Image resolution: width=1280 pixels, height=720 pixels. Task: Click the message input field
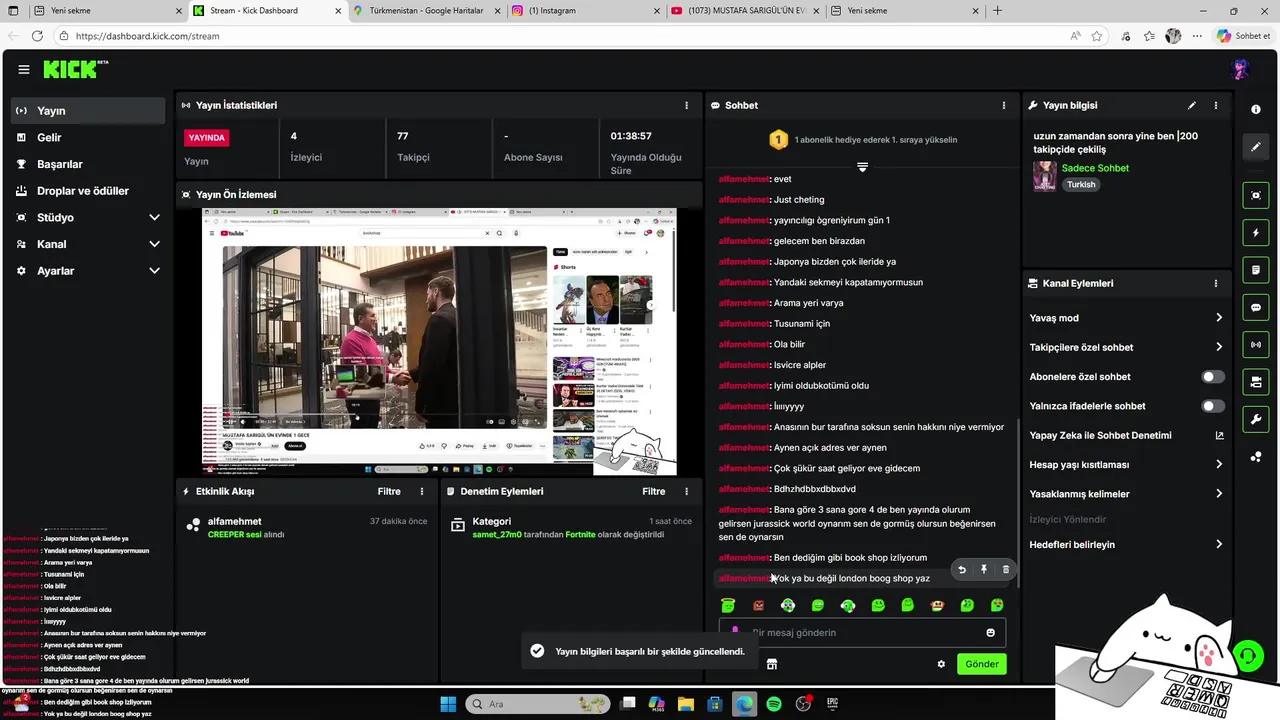(x=862, y=632)
